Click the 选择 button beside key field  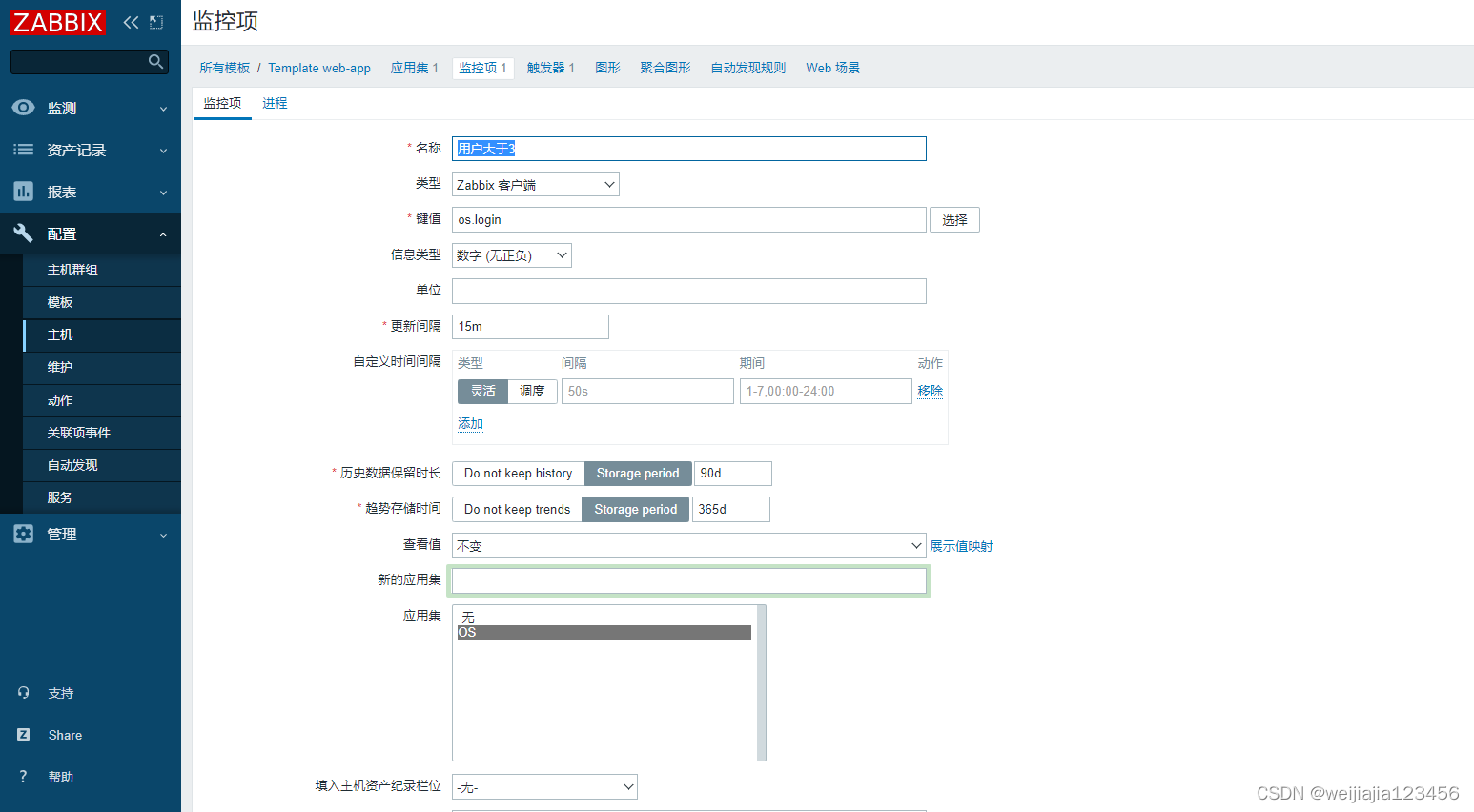(x=954, y=220)
